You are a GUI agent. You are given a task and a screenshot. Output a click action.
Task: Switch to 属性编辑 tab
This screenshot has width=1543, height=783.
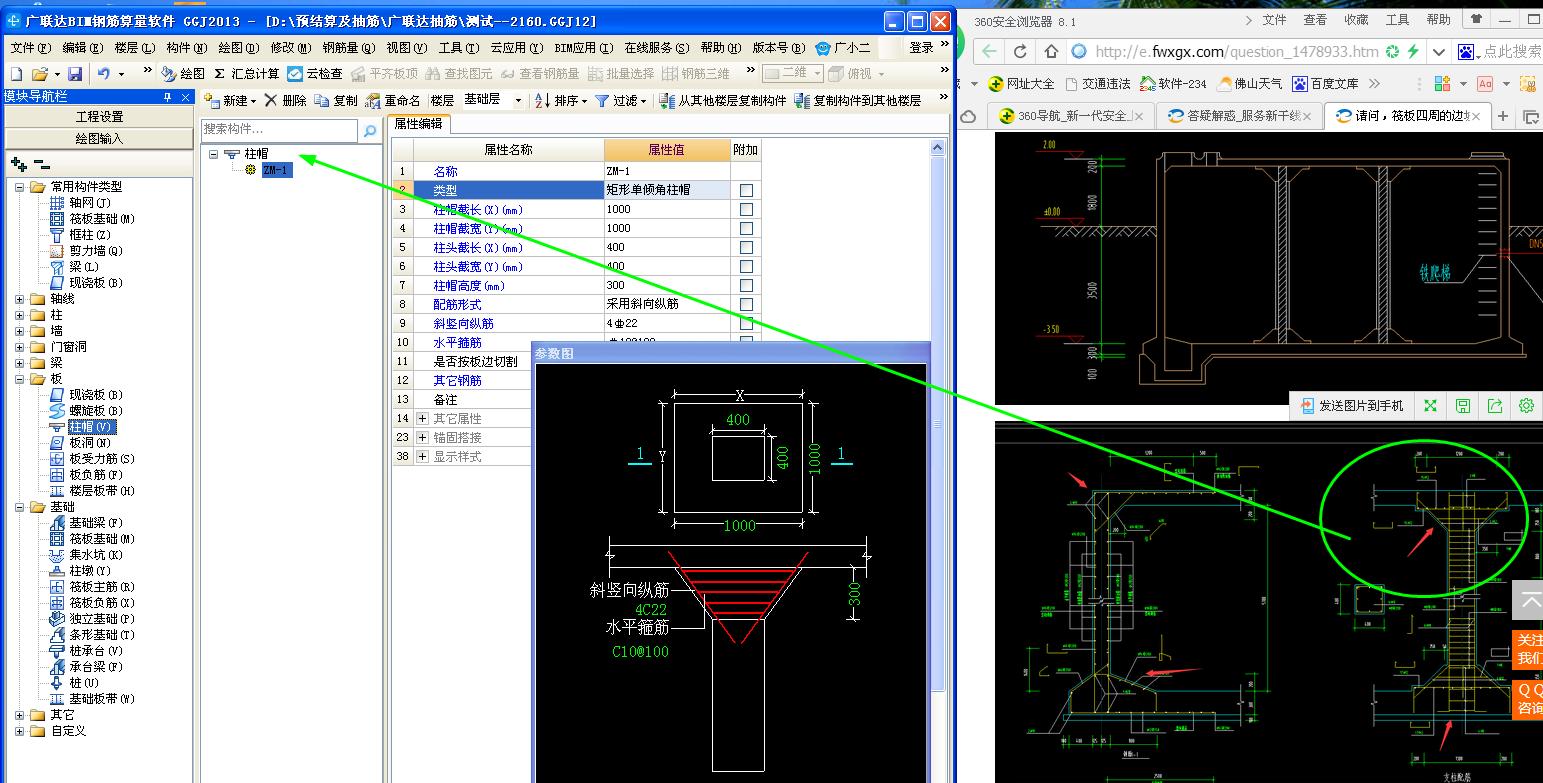point(418,124)
